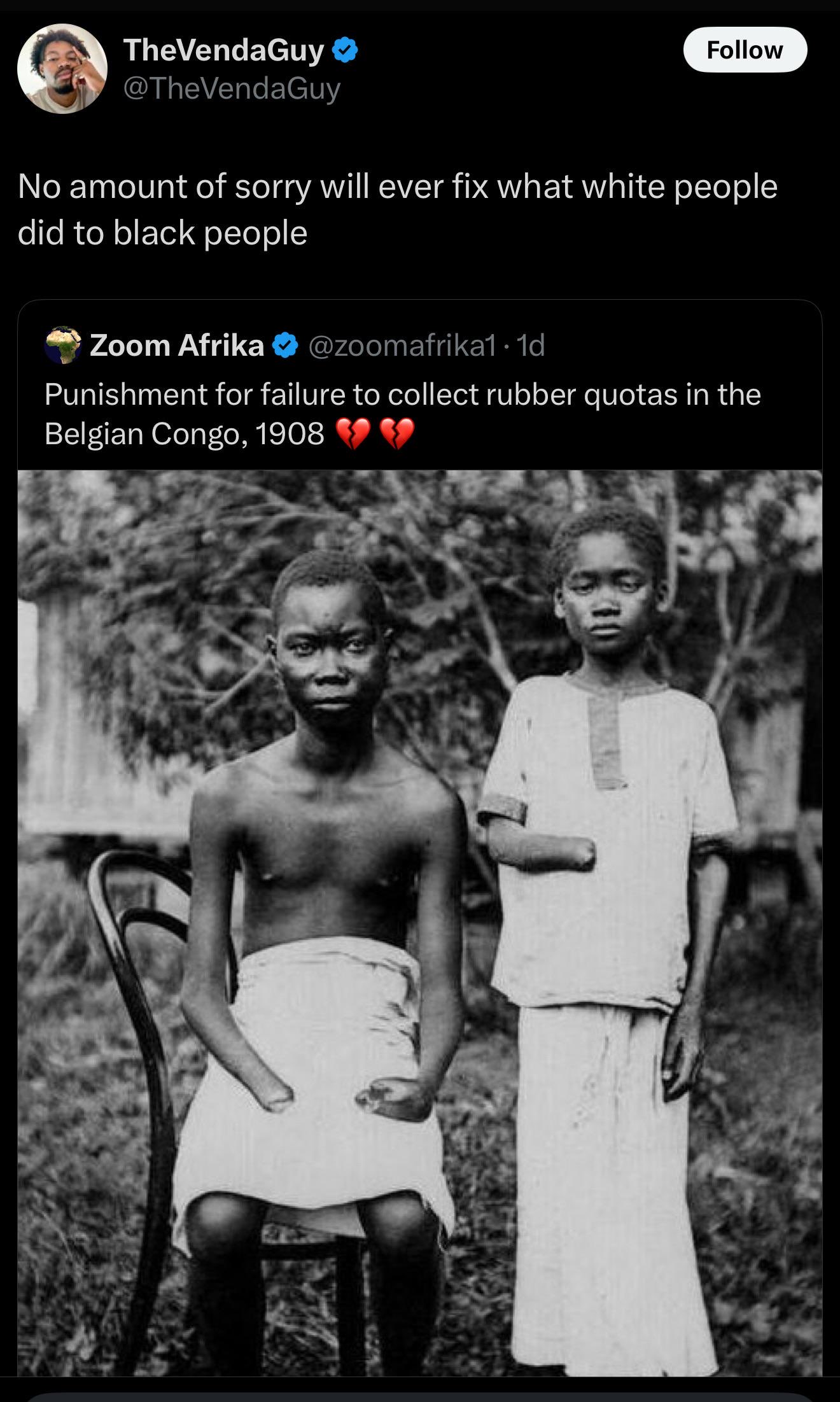
Task: Open the Zoom Afrika globe avatar
Action: 63,345
